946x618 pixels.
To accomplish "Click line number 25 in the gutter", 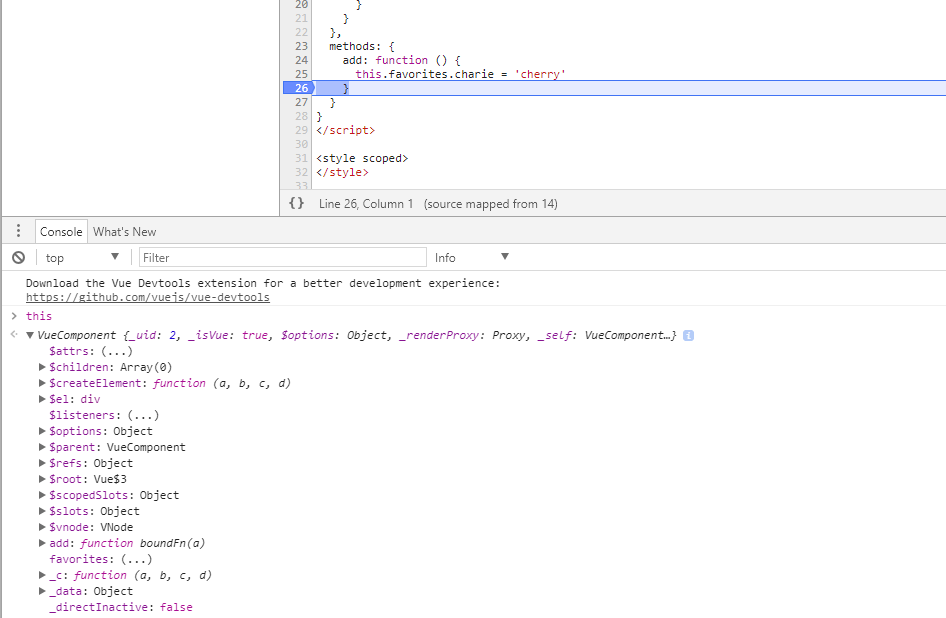I will [x=301, y=74].
